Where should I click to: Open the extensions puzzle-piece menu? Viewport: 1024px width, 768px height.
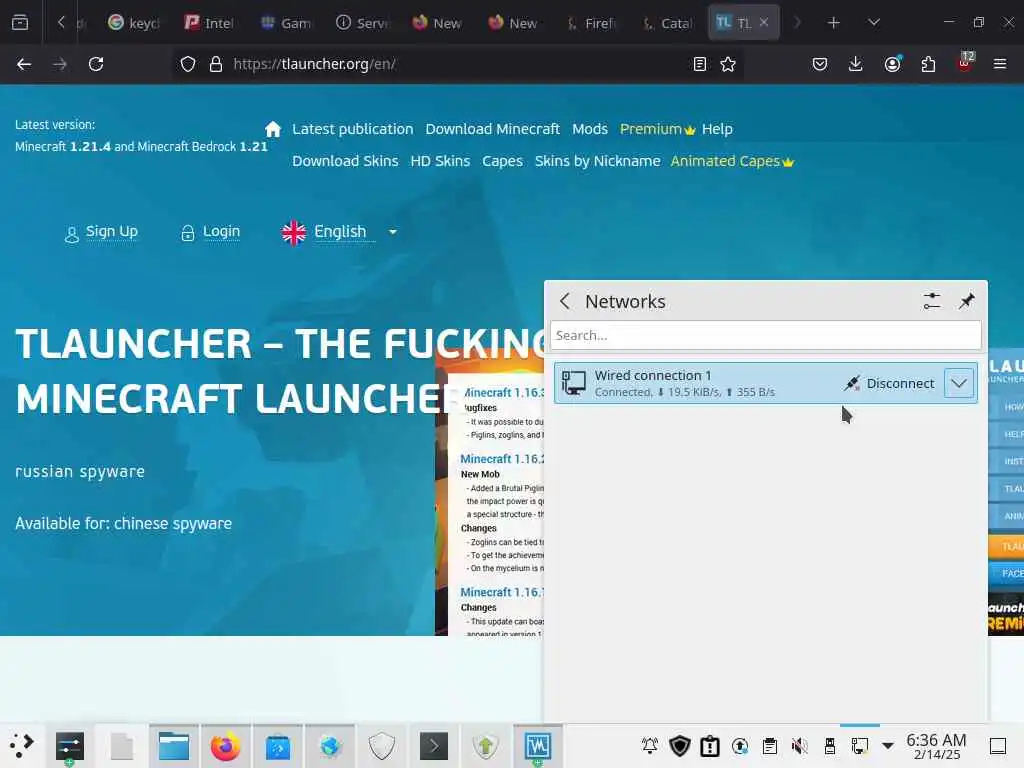[928, 64]
